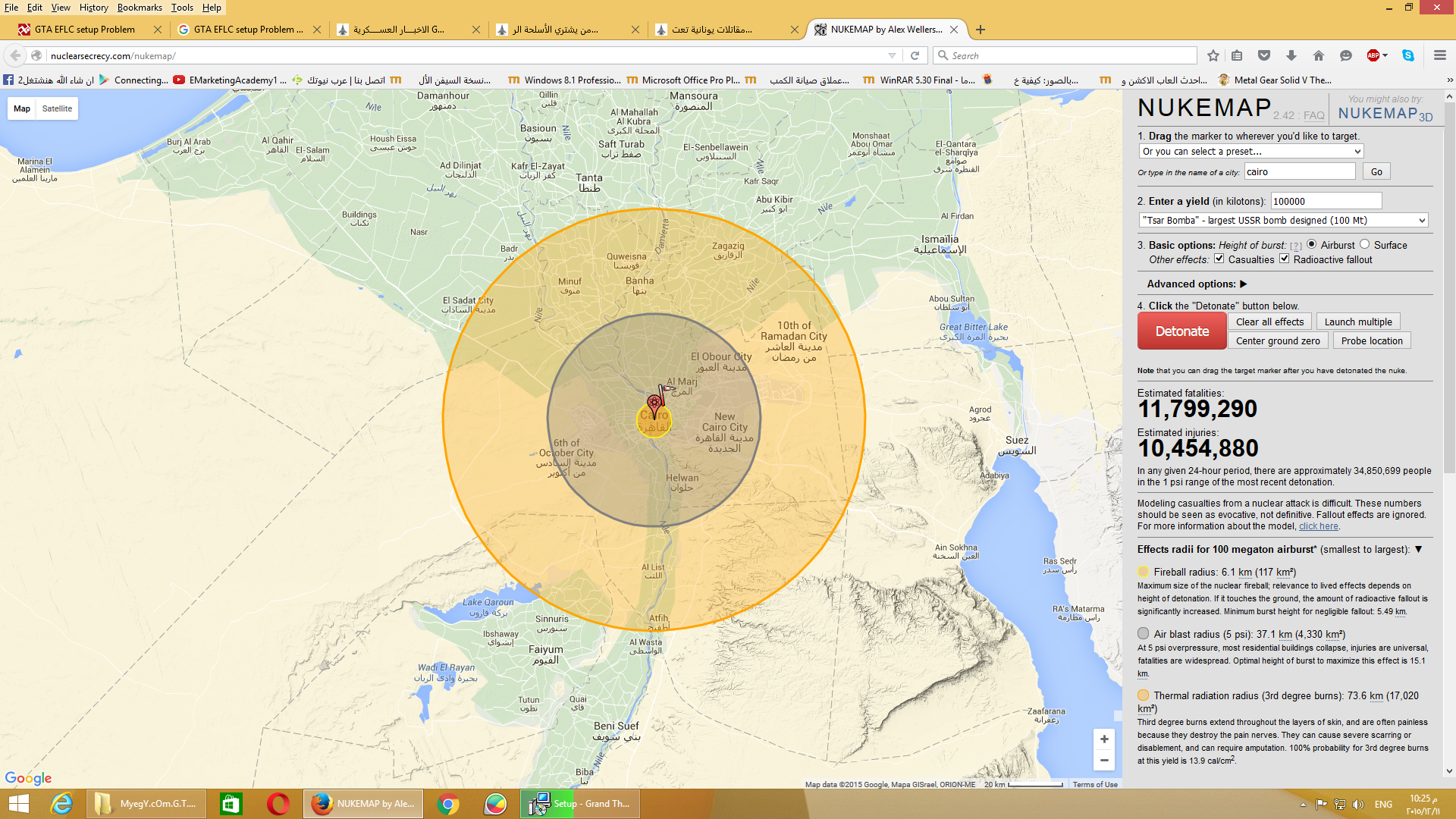Zoom in on the map with plus
The width and height of the screenshot is (1456, 819).
[x=1104, y=739]
